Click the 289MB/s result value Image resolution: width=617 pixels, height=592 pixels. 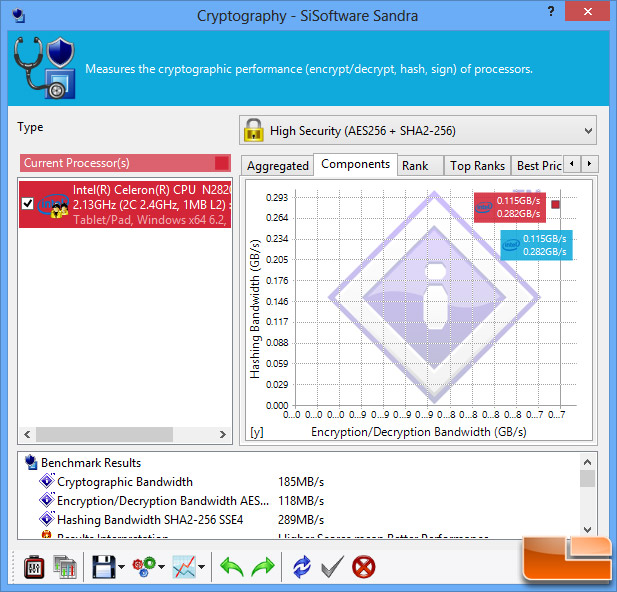(x=301, y=520)
